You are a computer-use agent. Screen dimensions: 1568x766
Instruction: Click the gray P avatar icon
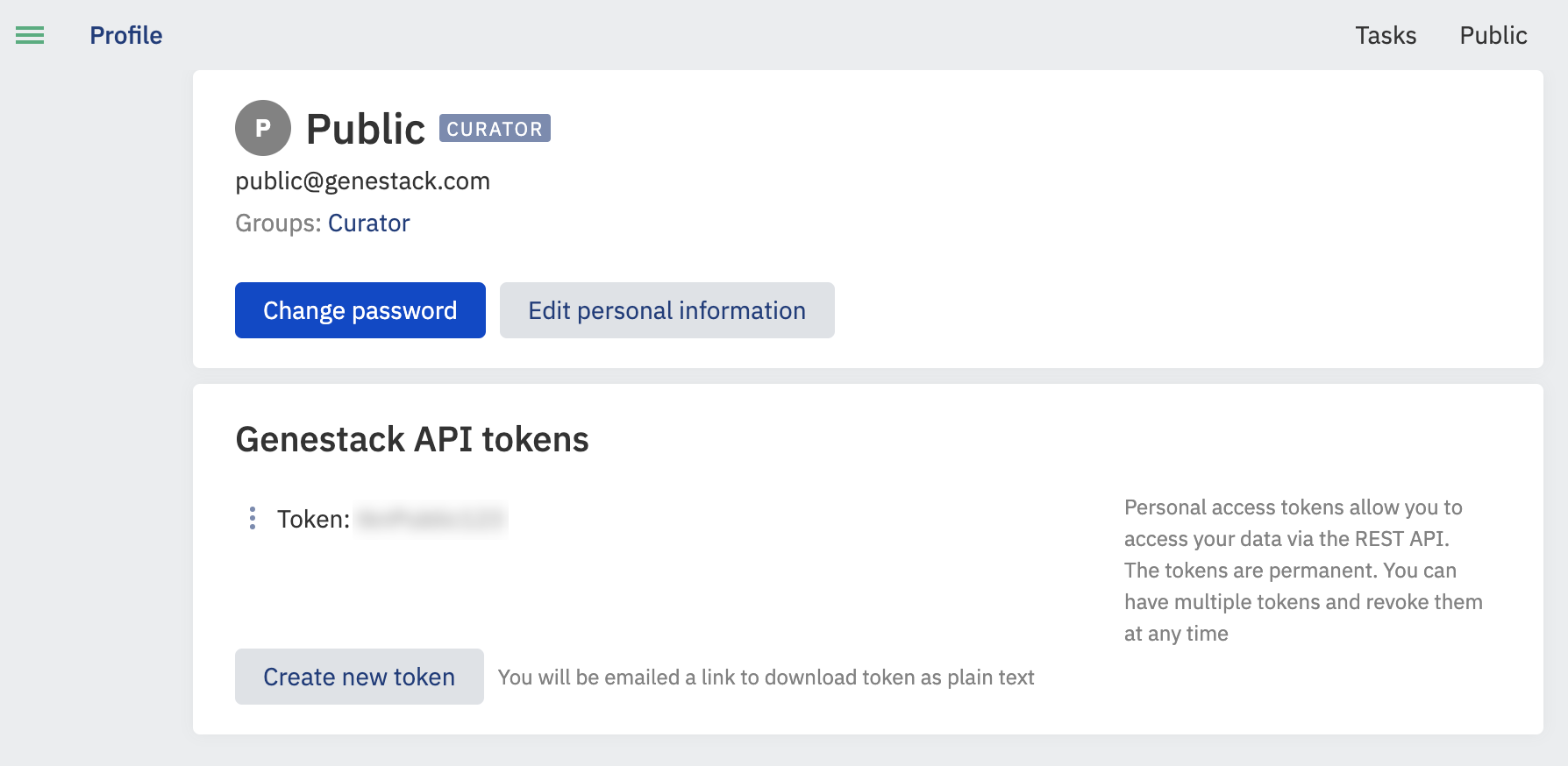[263, 128]
